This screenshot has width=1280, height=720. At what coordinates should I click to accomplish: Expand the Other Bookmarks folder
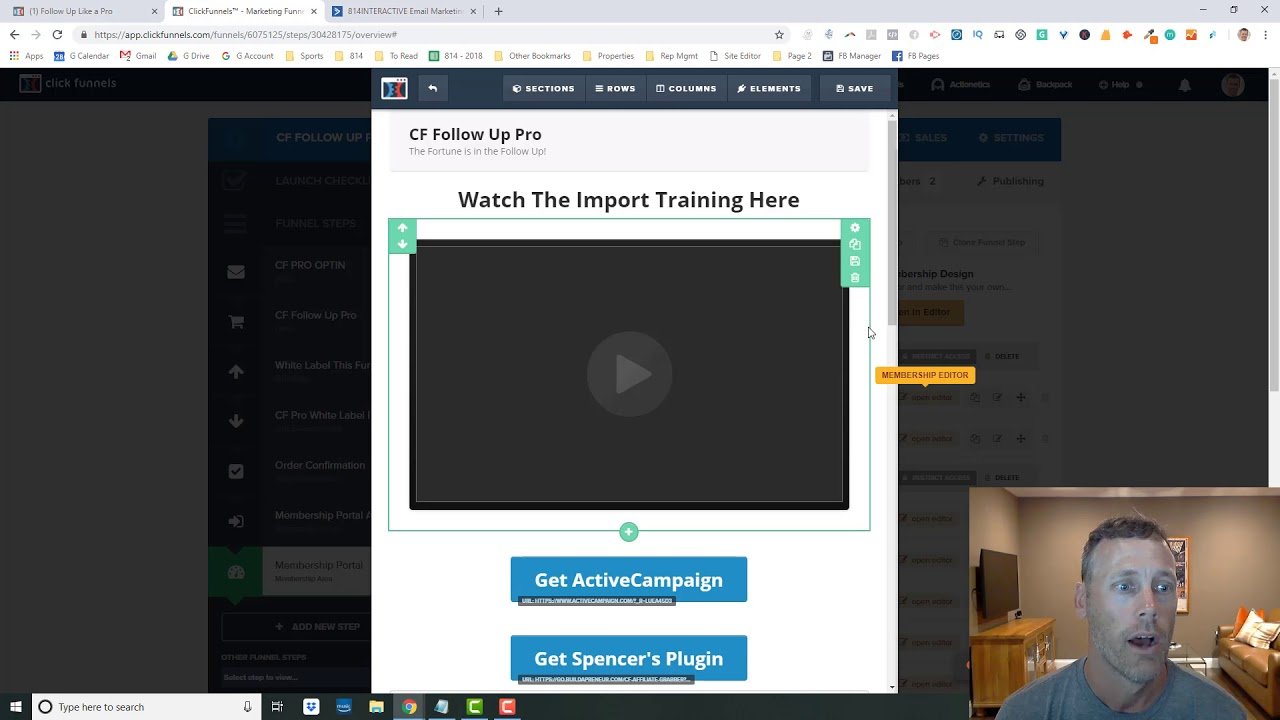coord(532,56)
